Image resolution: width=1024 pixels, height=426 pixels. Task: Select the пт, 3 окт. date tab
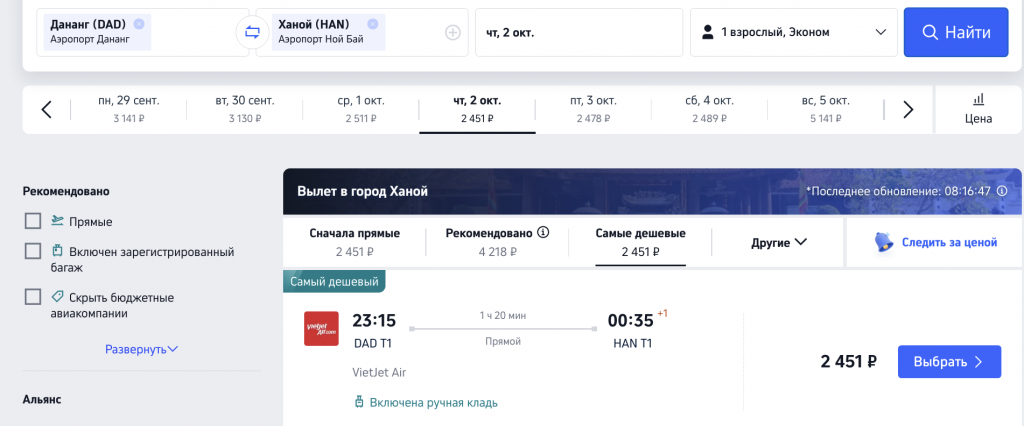coord(593,109)
